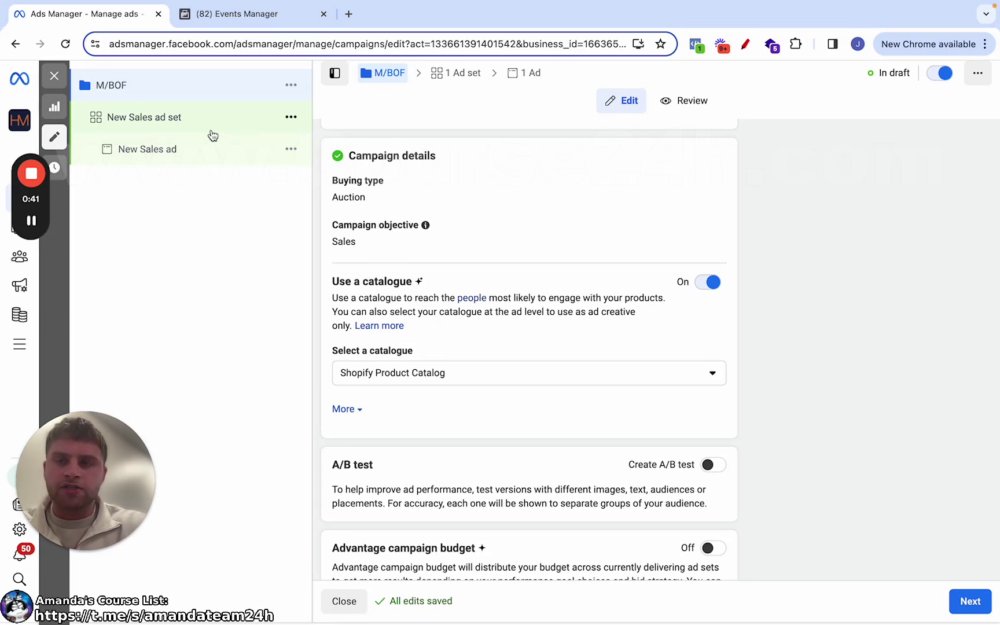Click the search magnifier in sidebar

(19, 579)
